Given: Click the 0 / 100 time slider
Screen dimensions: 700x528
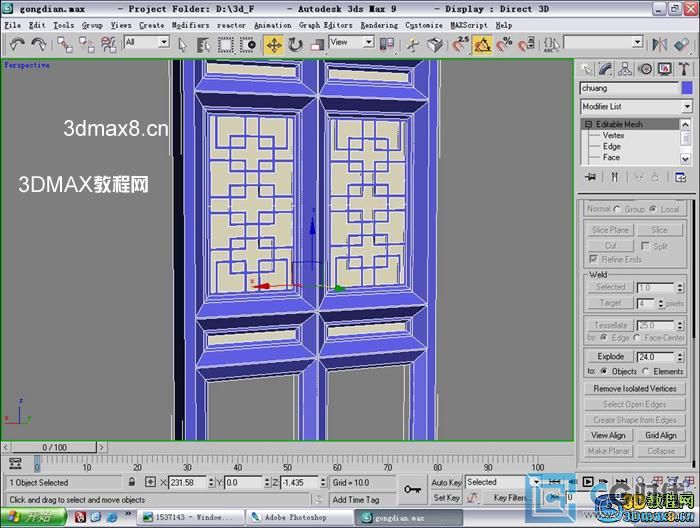Looking at the screenshot, I should [54, 447].
